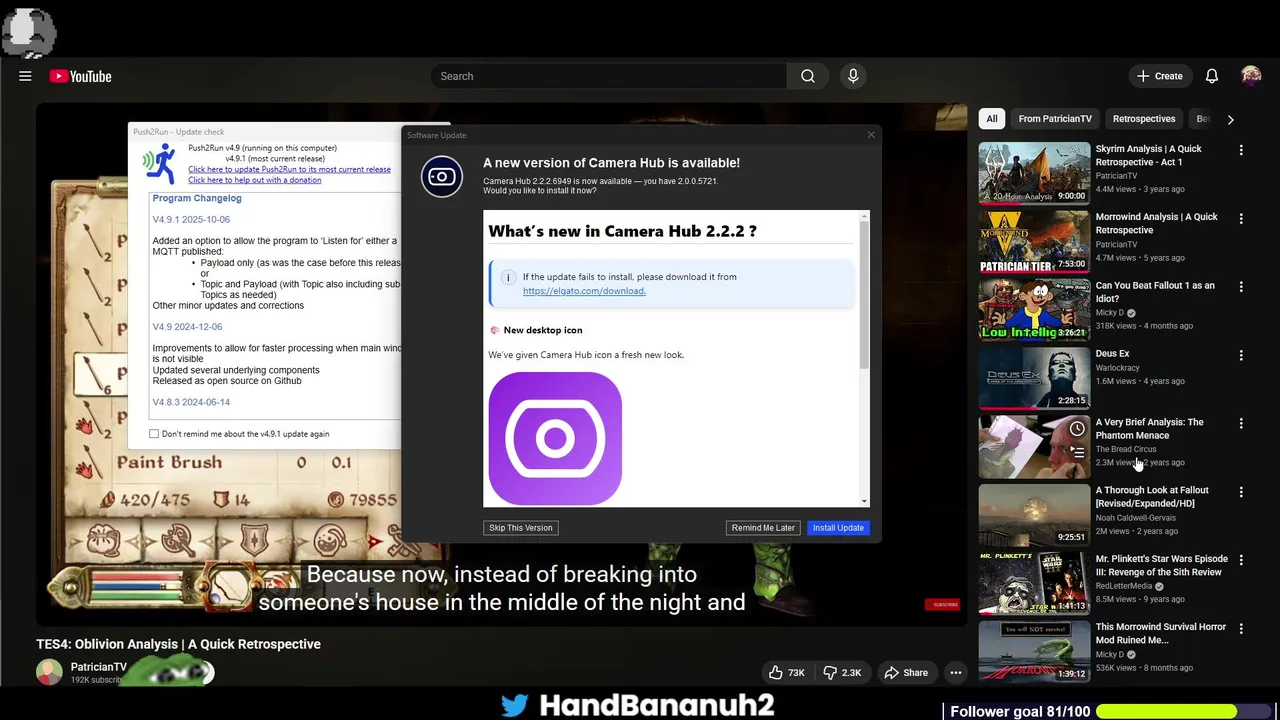Click link to update Push2Run to current release
This screenshot has height=720, width=1280.
tap(289, 169)
